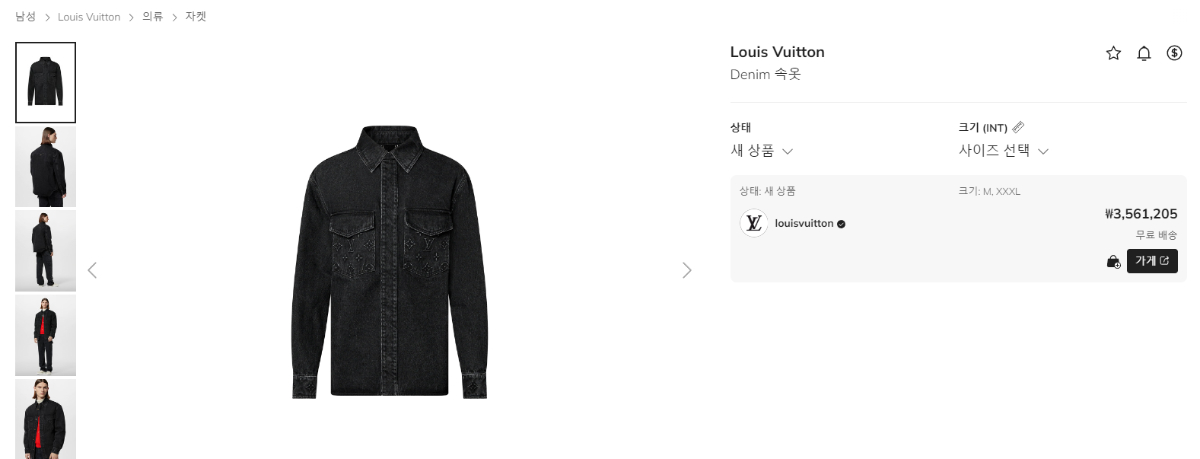Go to 남성 breadcrumb category
The width and height of the screenshot is (1200, 459).
26,17
